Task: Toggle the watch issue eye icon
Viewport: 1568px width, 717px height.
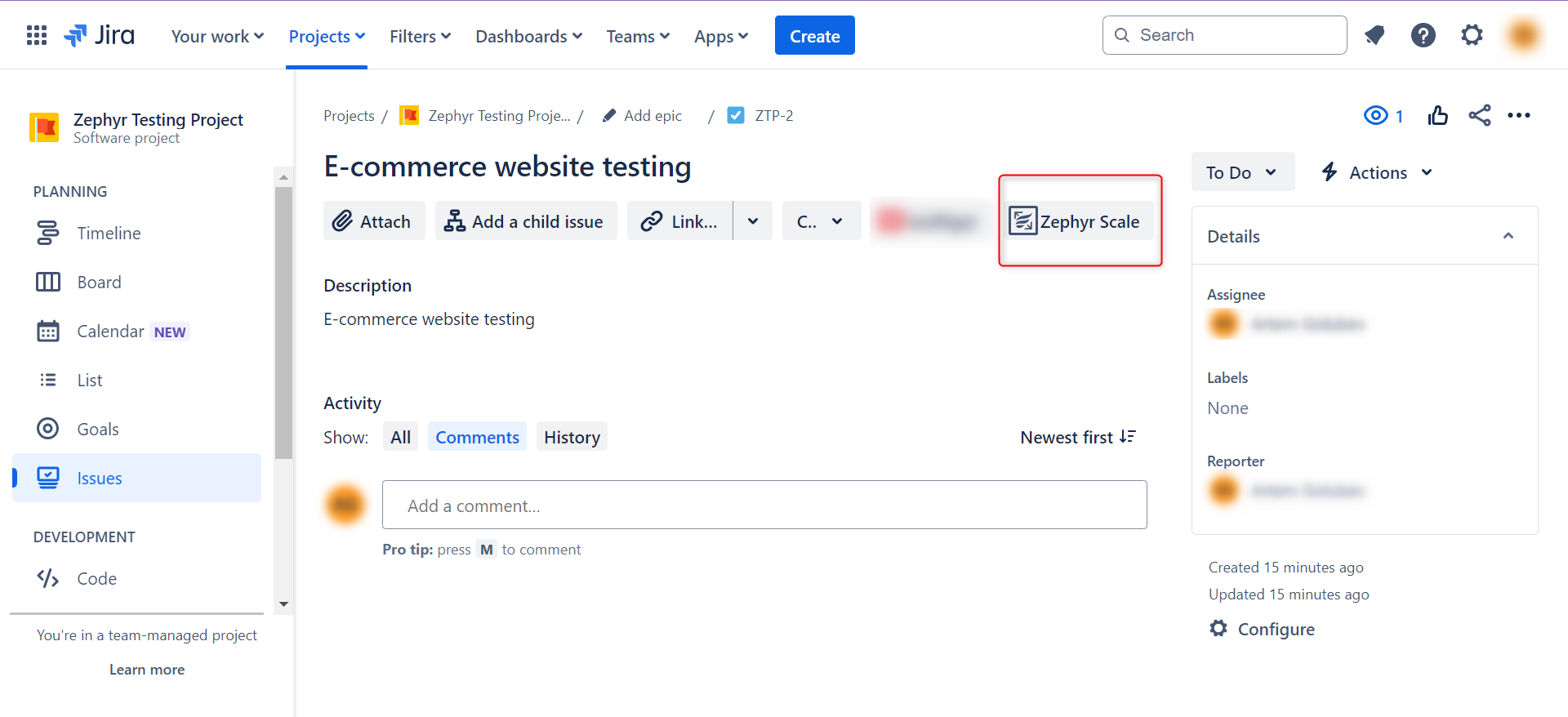Action: tap(1376, 116)
